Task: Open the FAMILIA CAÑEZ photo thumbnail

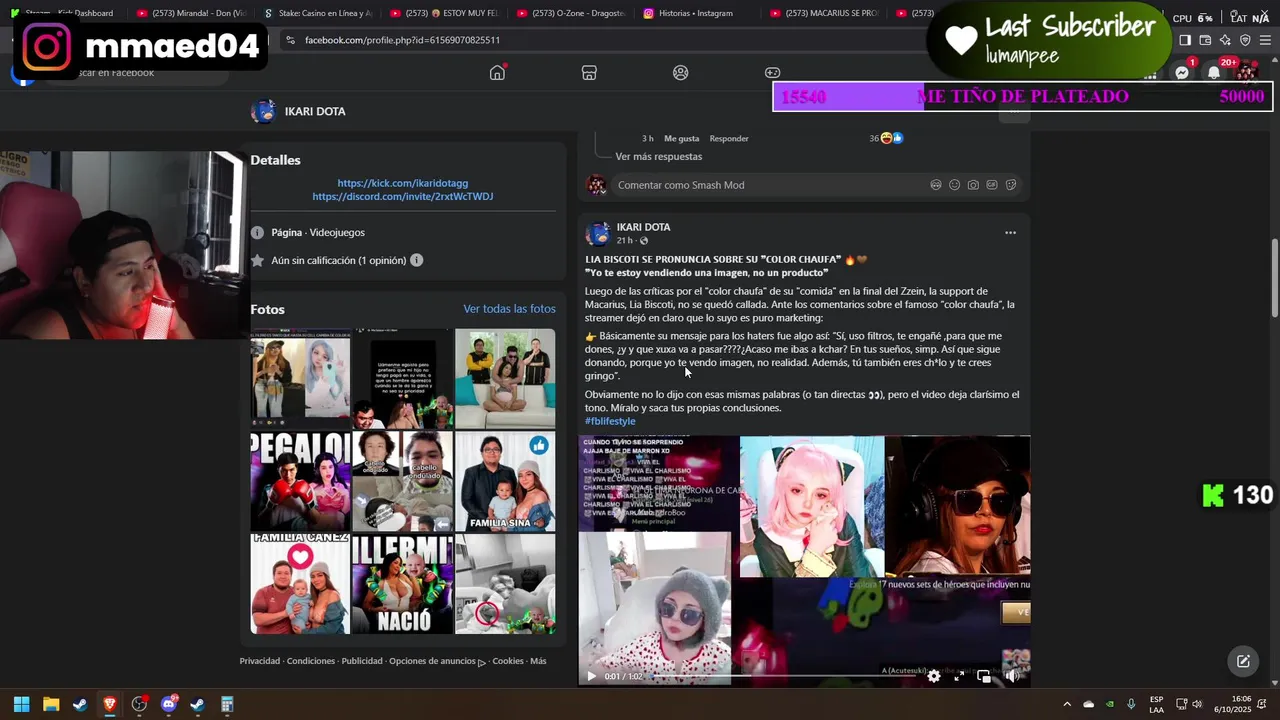Action: [300, 584]
